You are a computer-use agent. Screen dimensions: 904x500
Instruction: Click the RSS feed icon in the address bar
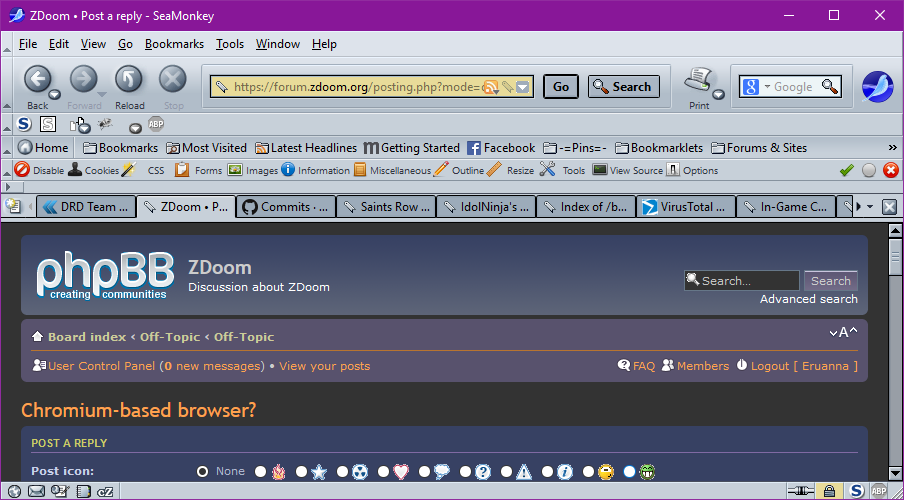[x=491, y=87]
